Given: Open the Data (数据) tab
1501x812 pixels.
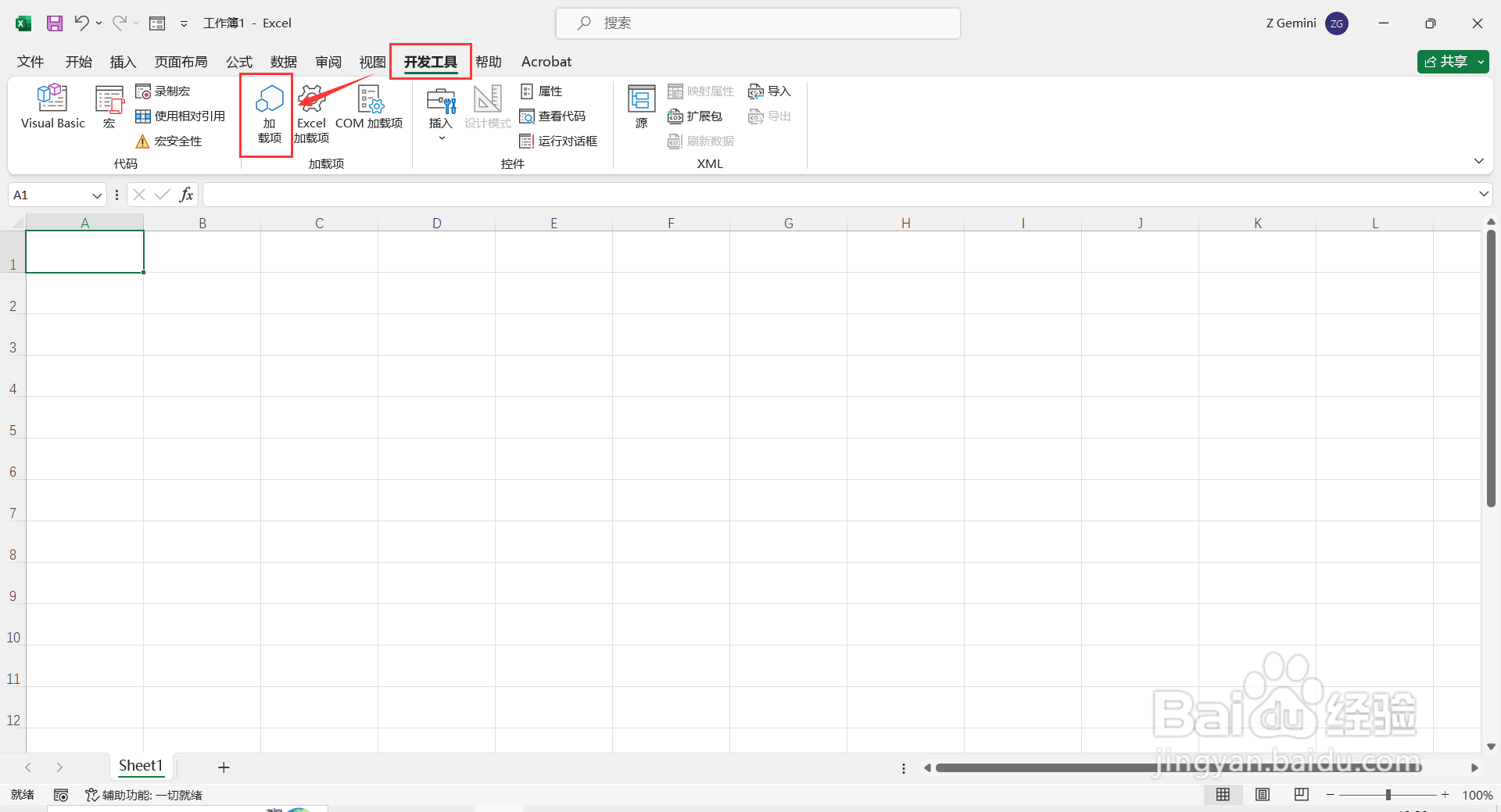Looking at the screenshot, I should coord(283,62).
